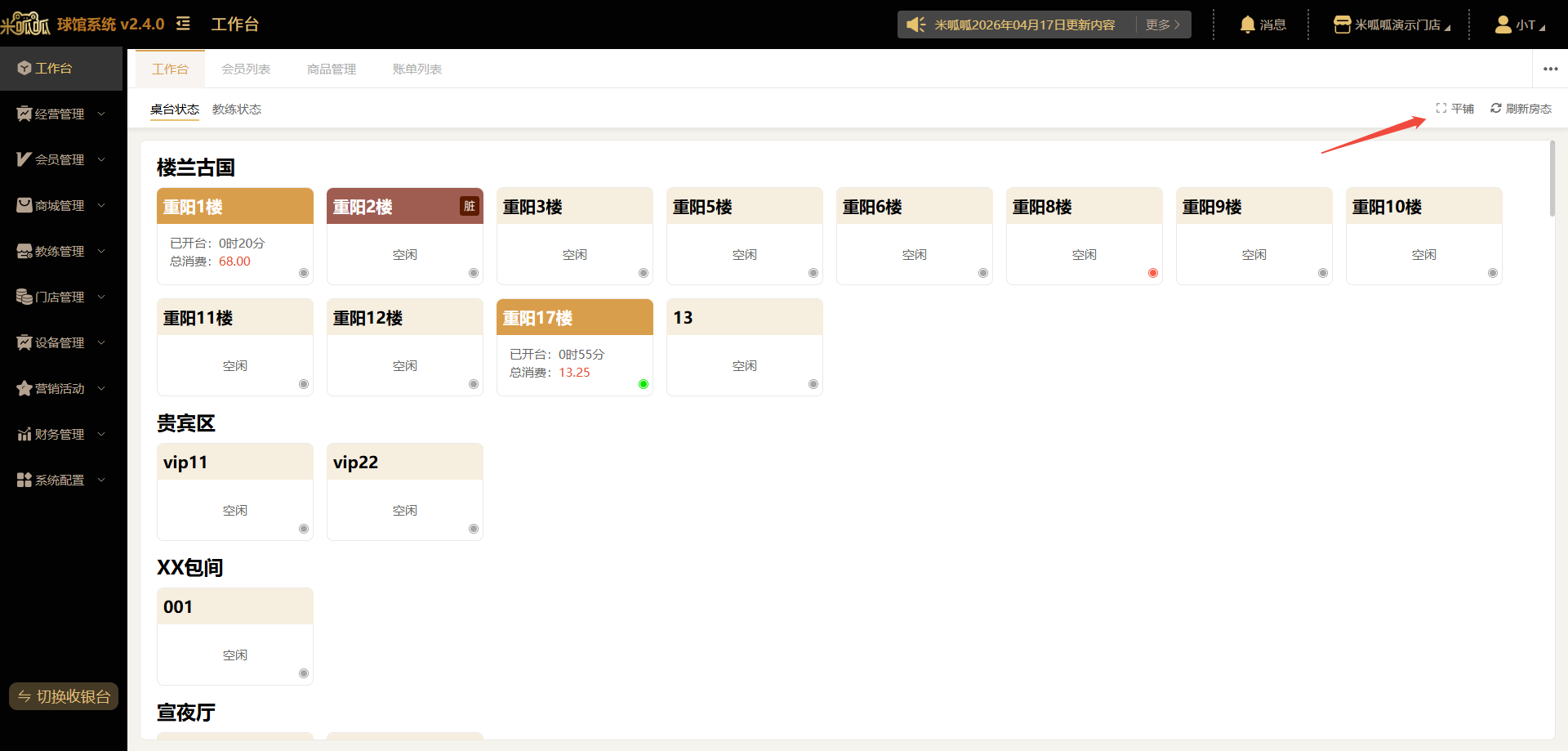Switch to the 教练状态 sub-tab
Image resolution: width=1568 pixels, height=751 pixels.
(x=237, y=109)
